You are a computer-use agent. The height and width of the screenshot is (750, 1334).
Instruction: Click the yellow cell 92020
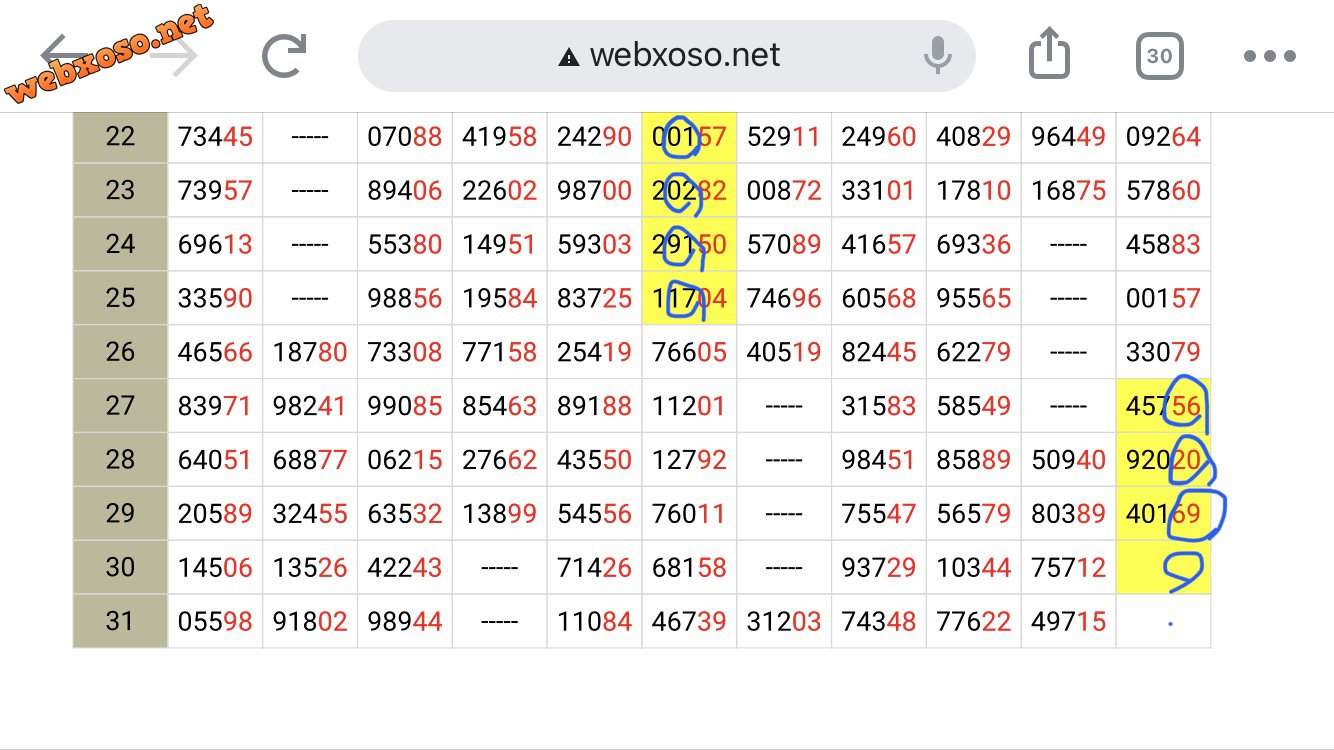(1163, 460)
